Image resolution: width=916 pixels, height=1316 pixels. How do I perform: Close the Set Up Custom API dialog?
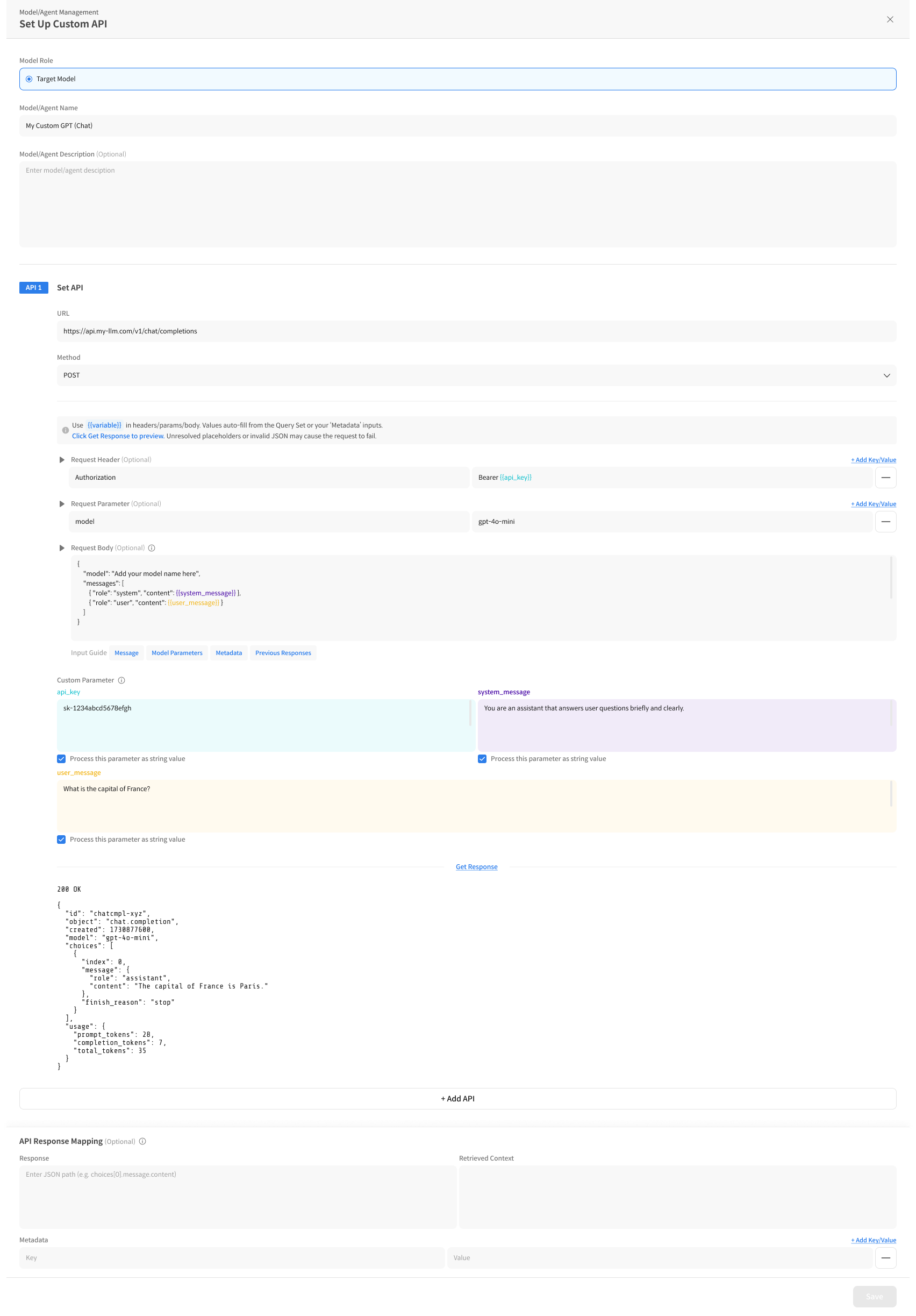pyautogui.click(x=890, y=19)
